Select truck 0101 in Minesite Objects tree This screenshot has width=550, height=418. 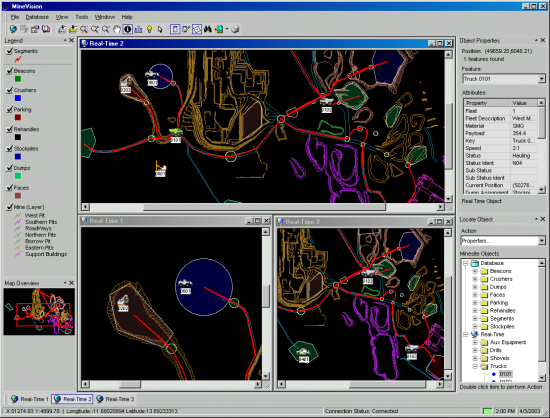505,374
